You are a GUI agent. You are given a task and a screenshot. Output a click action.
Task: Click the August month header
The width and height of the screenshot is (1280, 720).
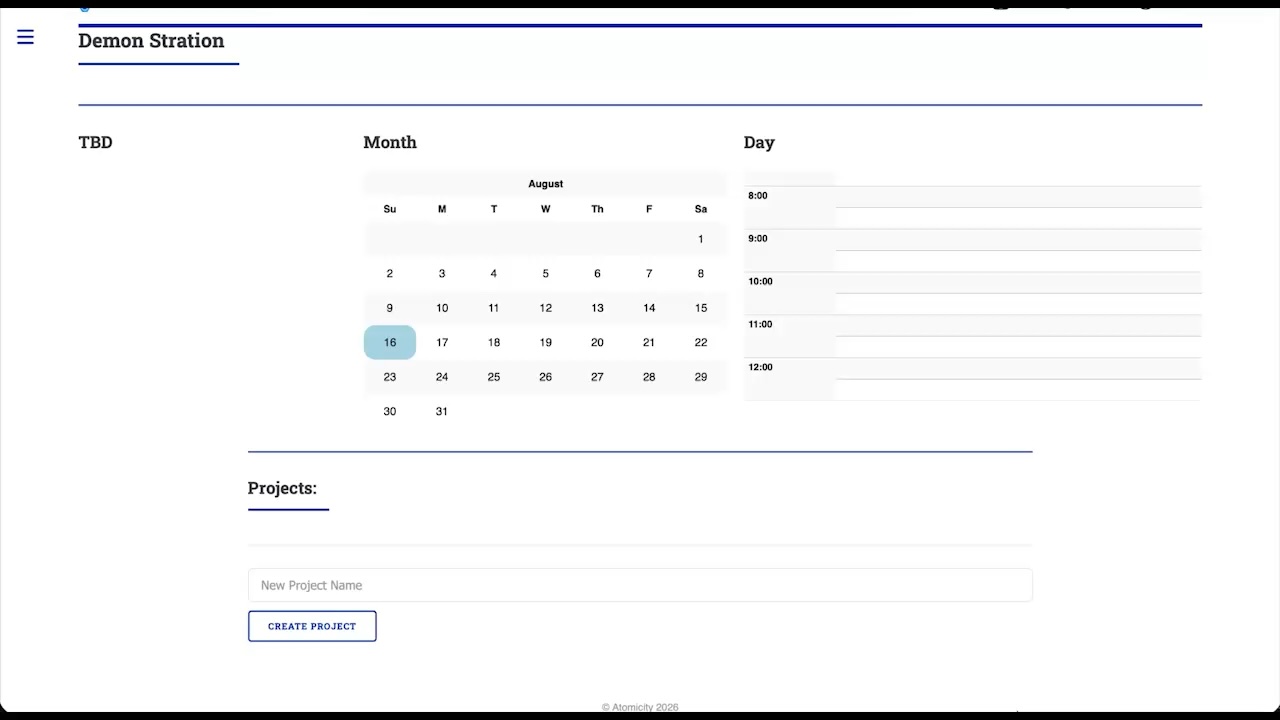[x=545, y=184]
